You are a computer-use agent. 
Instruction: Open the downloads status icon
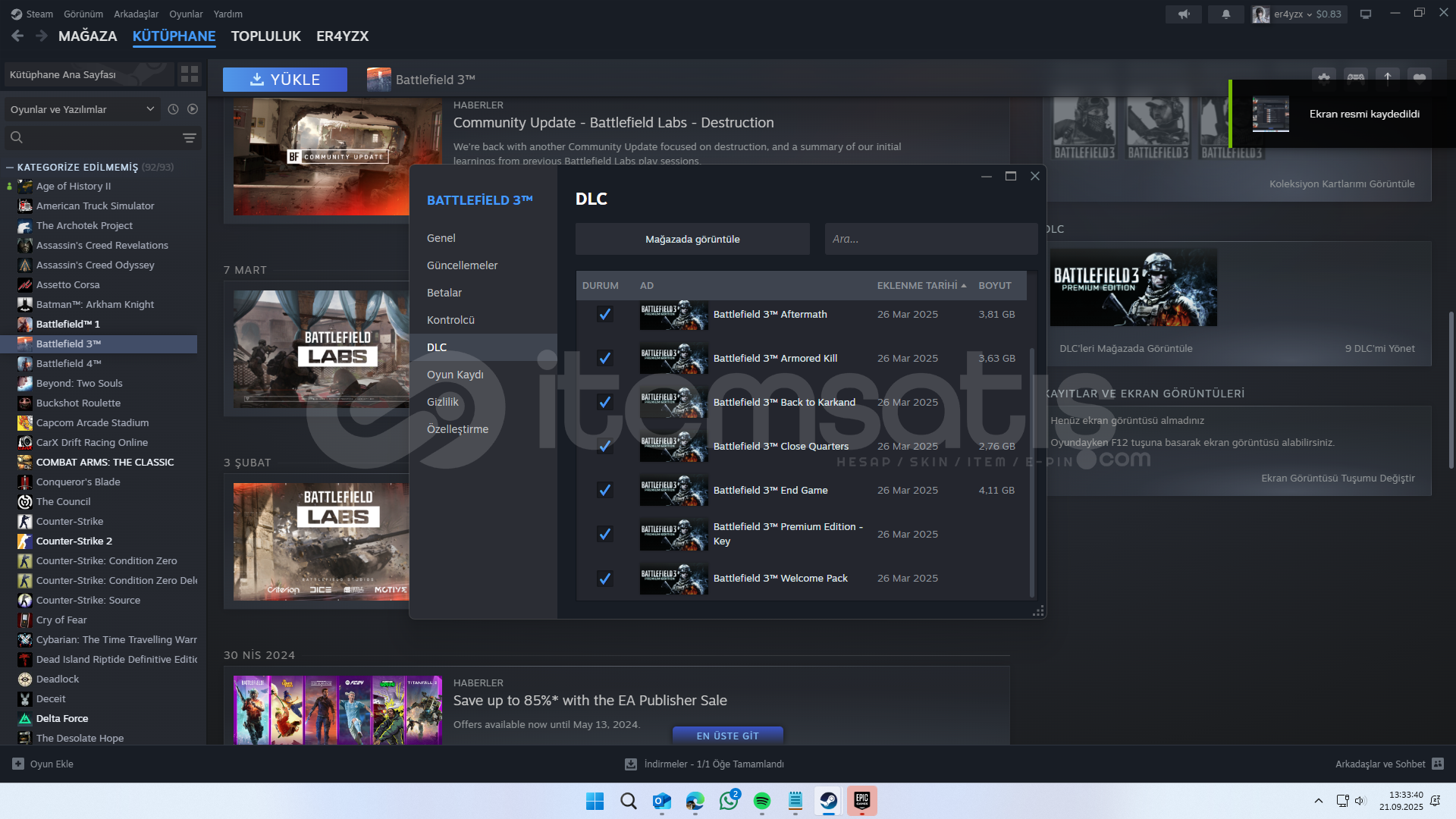click(x=630, y=764)
